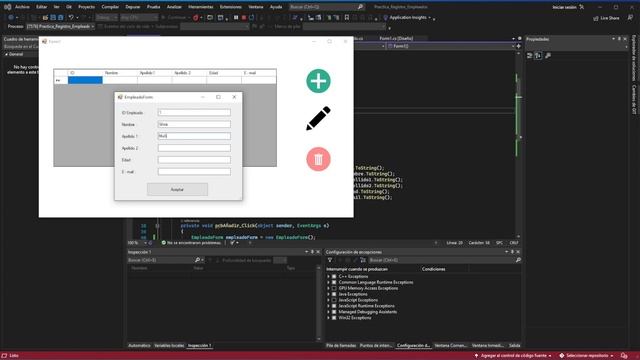Image resolution: width=640 pixels, height=360 pixels.
Task: Open the Depurar menu
Action: (133, 7)
